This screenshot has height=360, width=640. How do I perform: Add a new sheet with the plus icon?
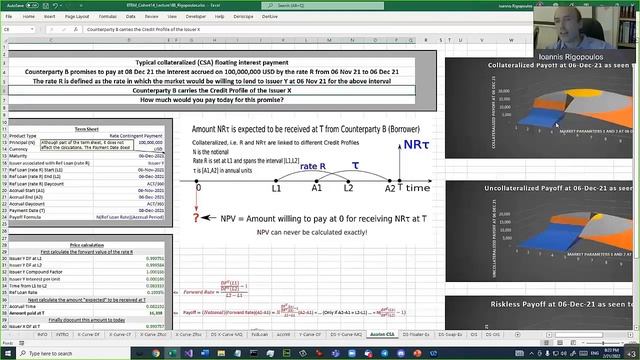coord(517,335)
